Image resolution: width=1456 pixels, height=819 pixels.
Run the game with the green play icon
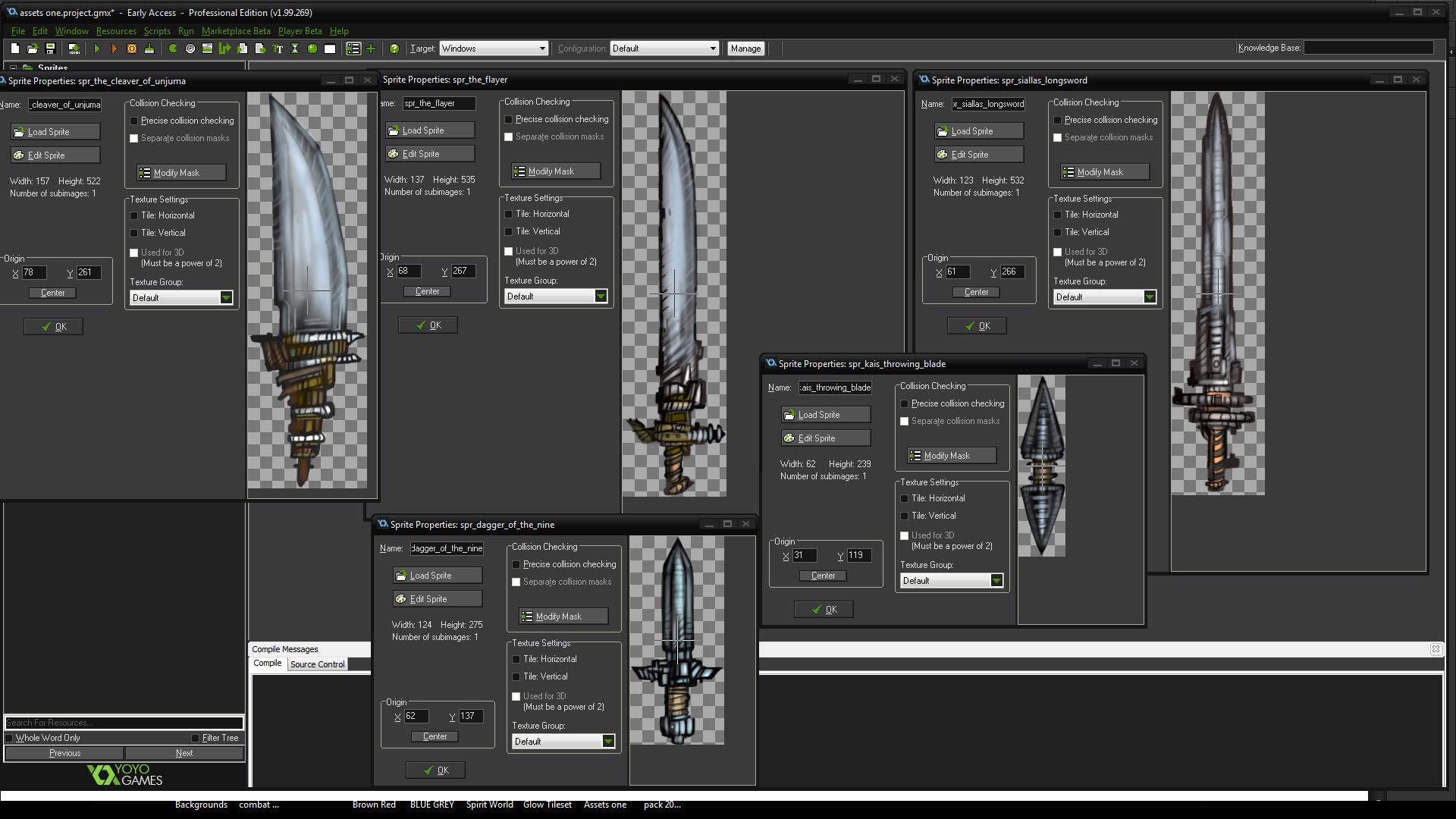point(97,48)
